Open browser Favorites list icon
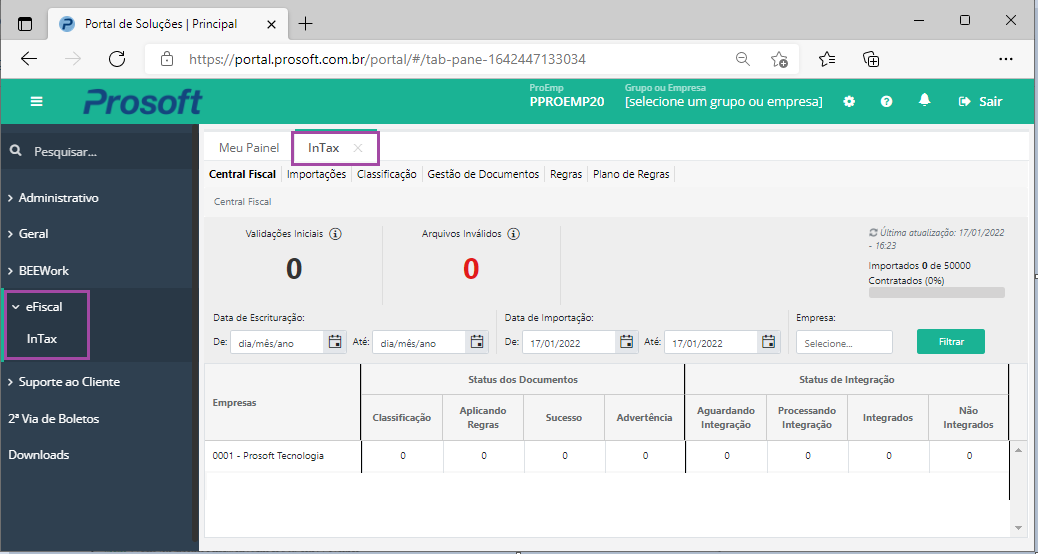The height and width of the screenshot is (554, 1038). click(x=827, y=59)
